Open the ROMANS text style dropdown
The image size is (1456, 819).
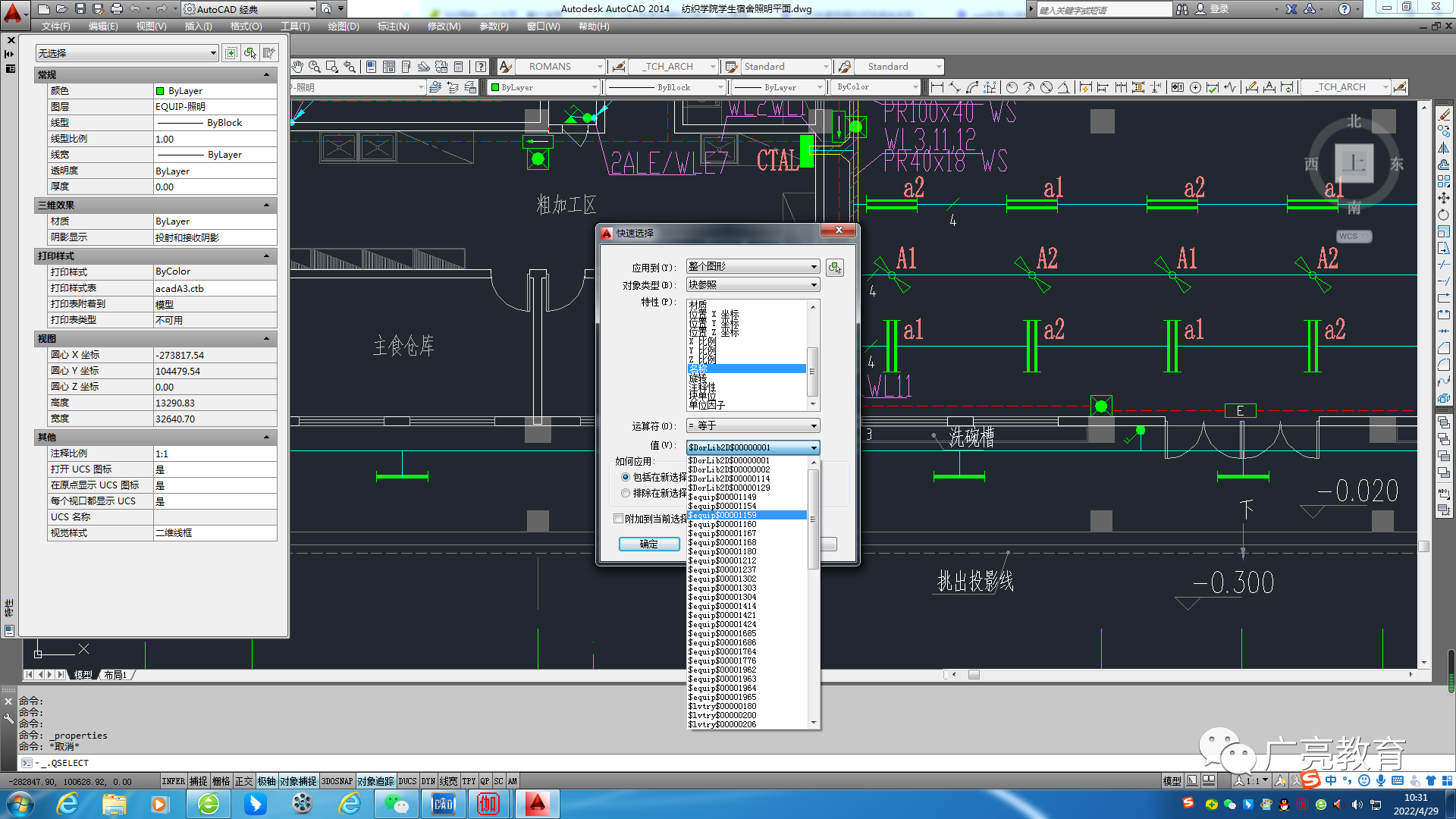pos(561,67)
